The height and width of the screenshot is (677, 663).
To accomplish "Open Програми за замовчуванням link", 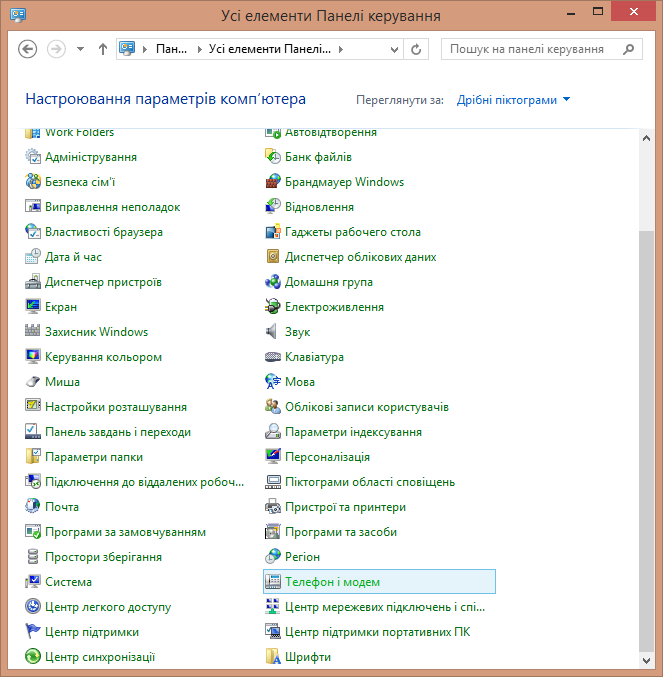I will [126, 531].
